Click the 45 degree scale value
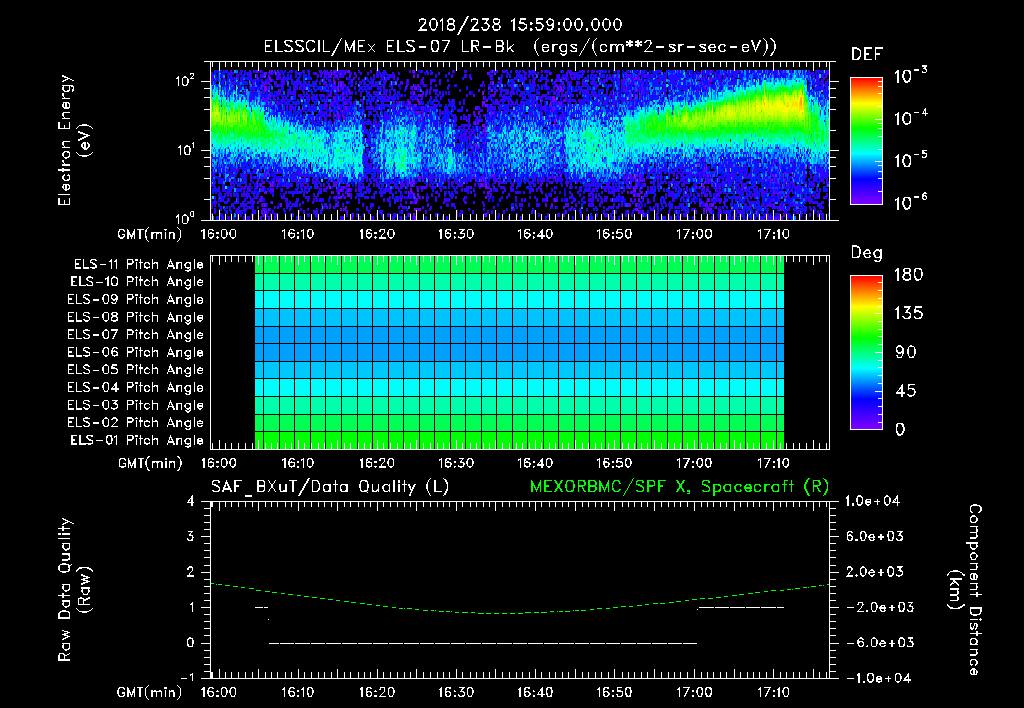This screenshot has height=708, width=1024. (906, 391)
